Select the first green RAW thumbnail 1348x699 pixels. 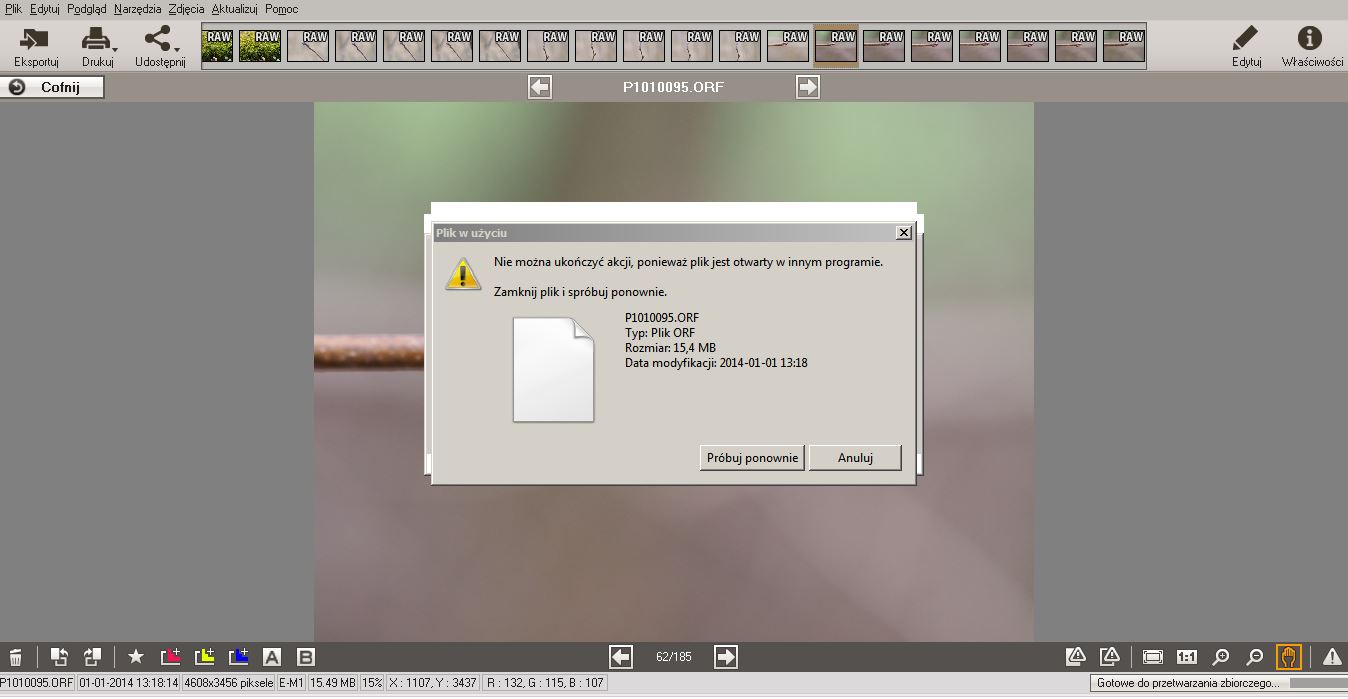pyautogui.click(x=218, y=46)
